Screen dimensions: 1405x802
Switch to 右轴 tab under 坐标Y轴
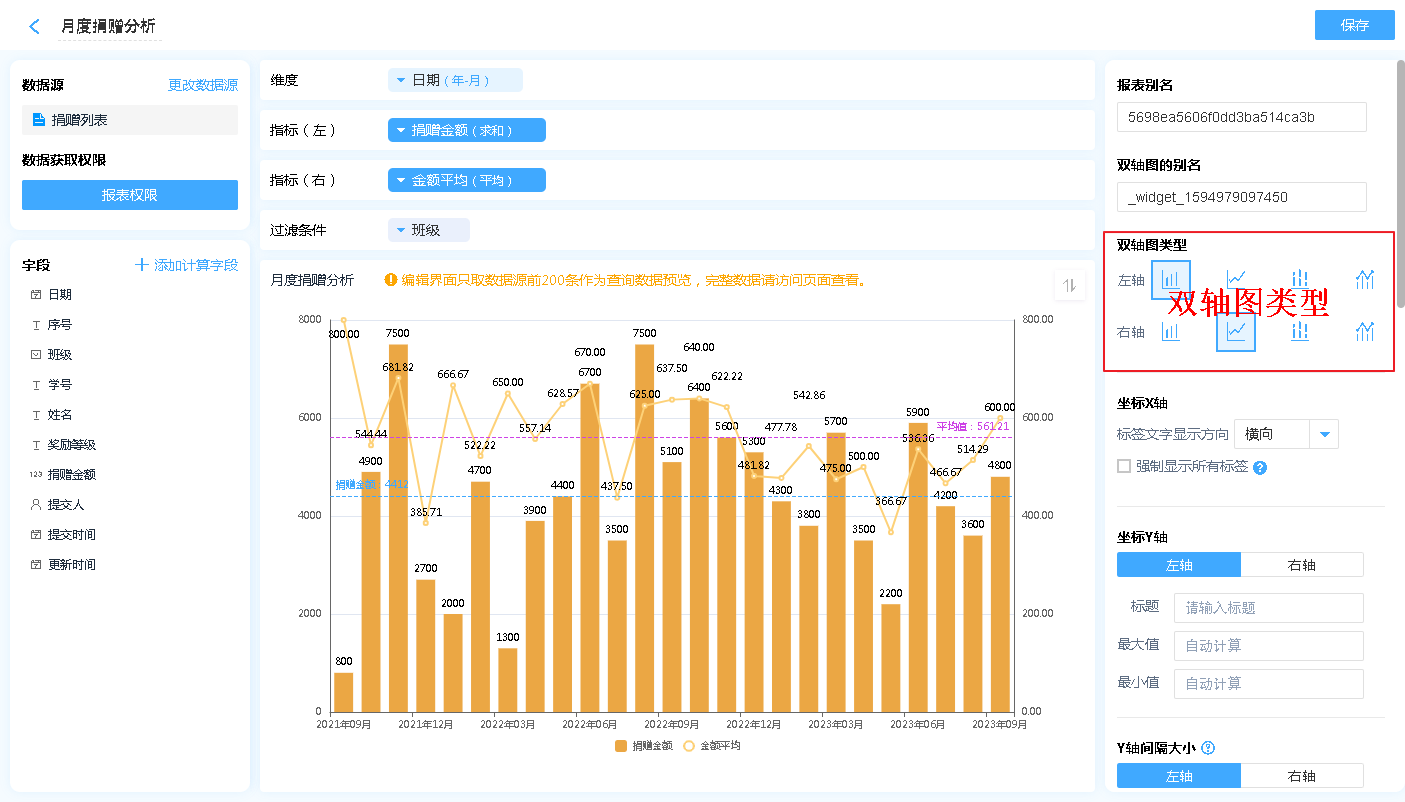coord(1301,565)
